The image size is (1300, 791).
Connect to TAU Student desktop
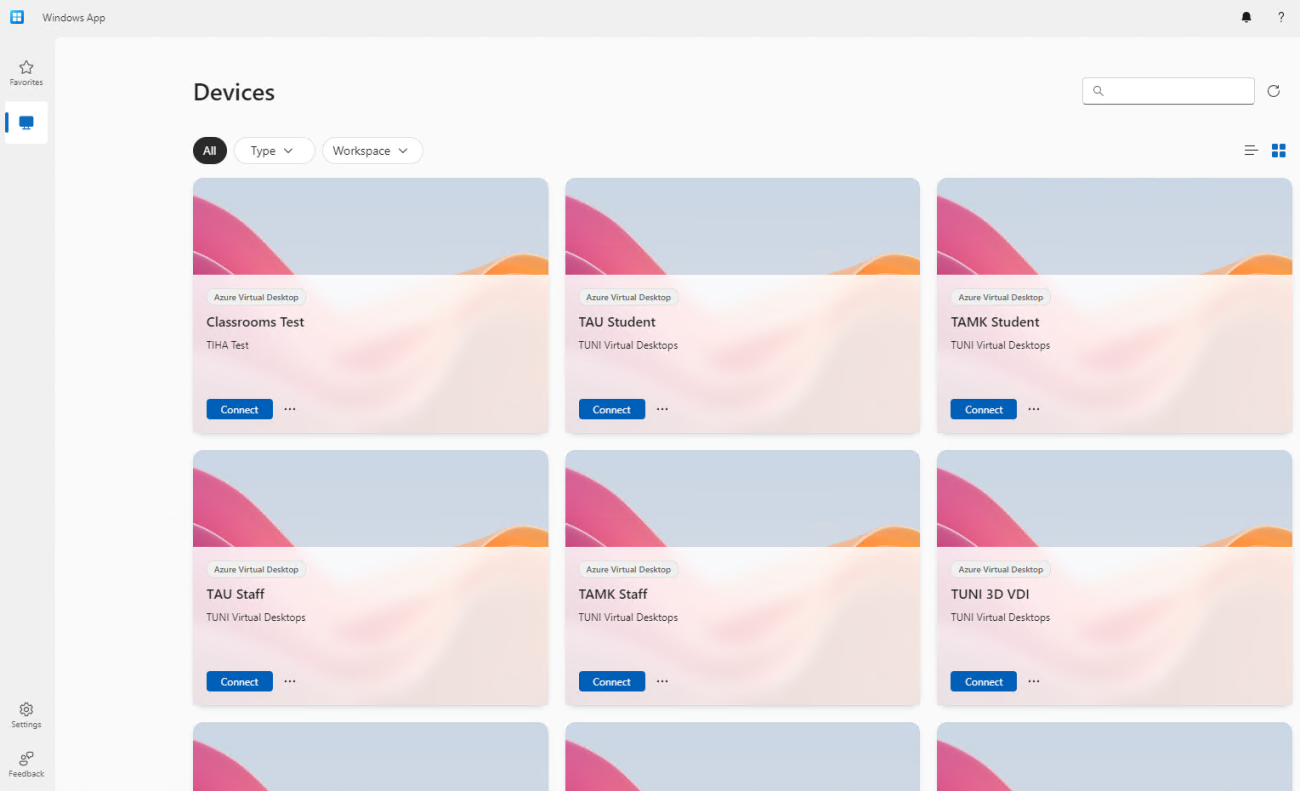[612, 409]
